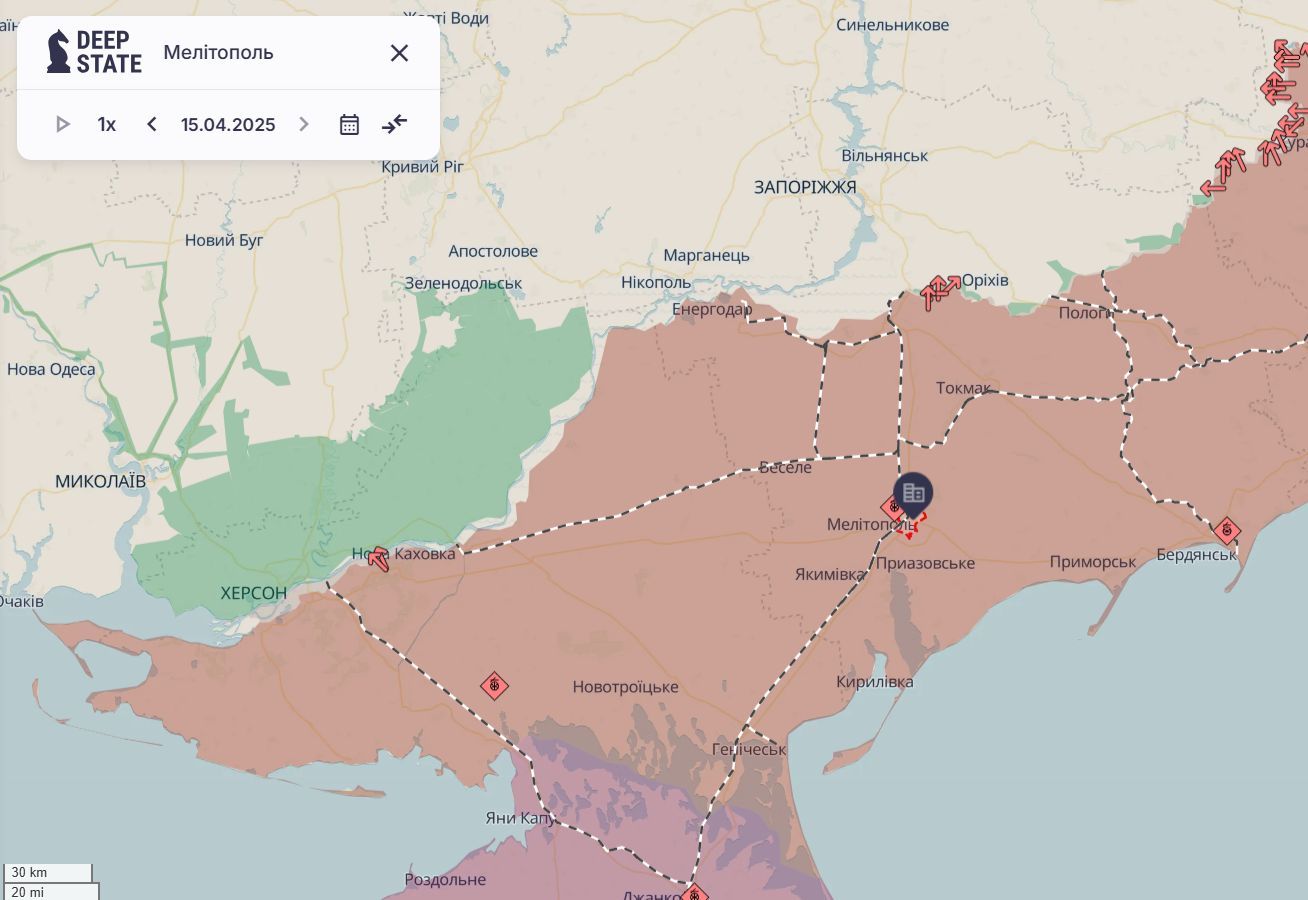Click the Токмак town label
This screenshot has height=900, width=1308.
pos(964,388)
